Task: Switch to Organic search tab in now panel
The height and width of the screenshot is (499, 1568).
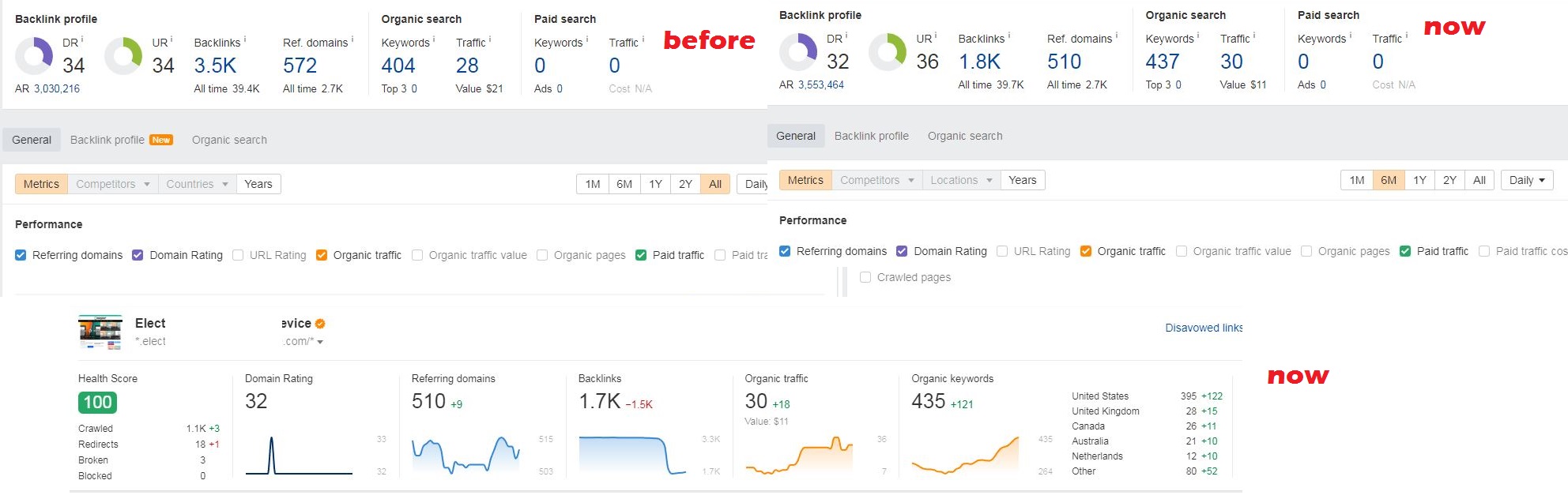Action: pyautogui.click(x=965, y=136)
